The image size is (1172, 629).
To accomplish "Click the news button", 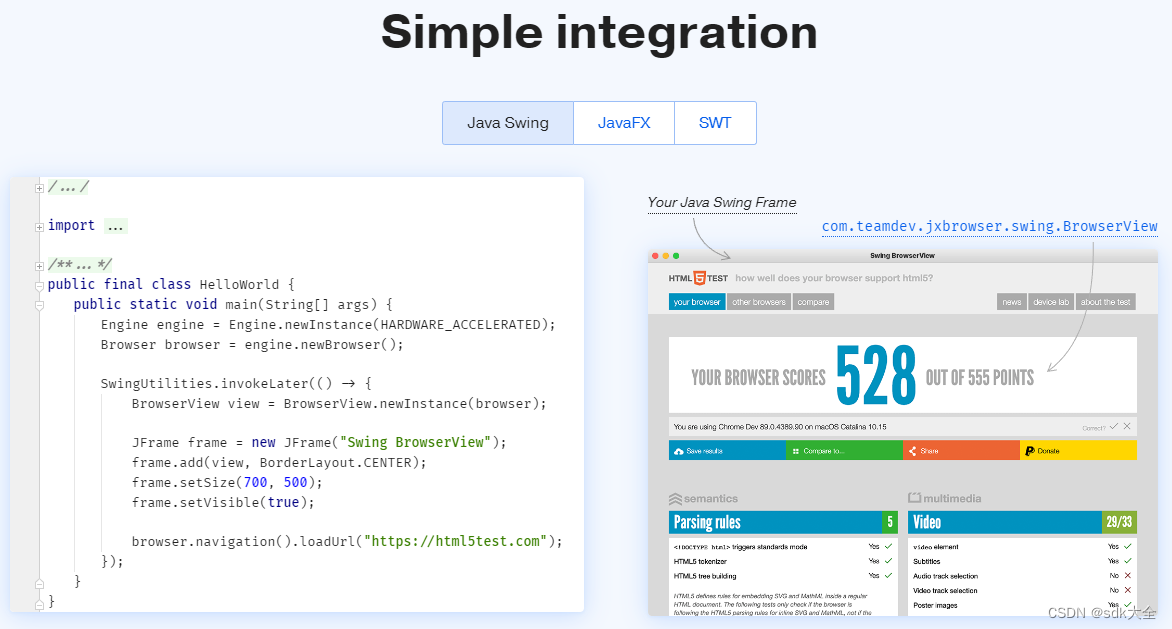I will [x=1011, y=302].
